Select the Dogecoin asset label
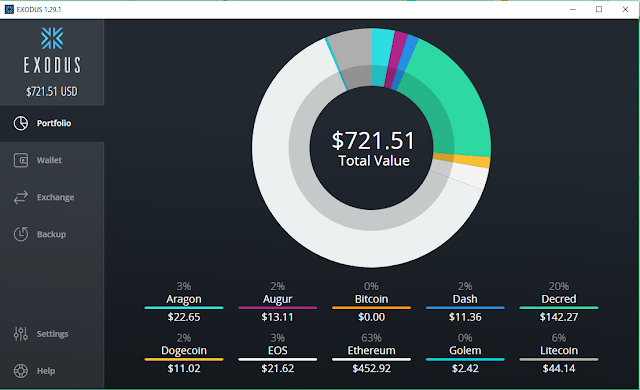The image size is (640, 390). (184, 351)
